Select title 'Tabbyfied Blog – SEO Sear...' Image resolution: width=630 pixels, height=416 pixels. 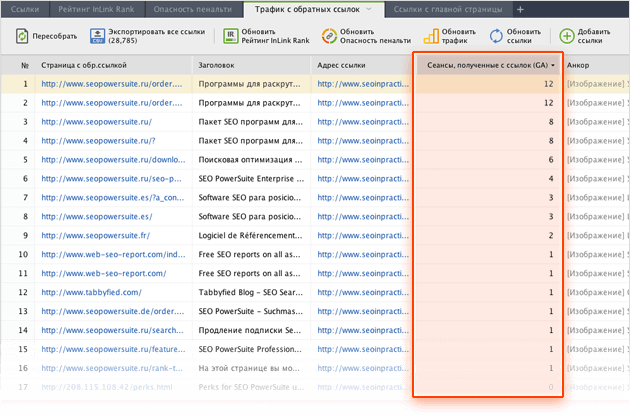click(x=250, y=292)
